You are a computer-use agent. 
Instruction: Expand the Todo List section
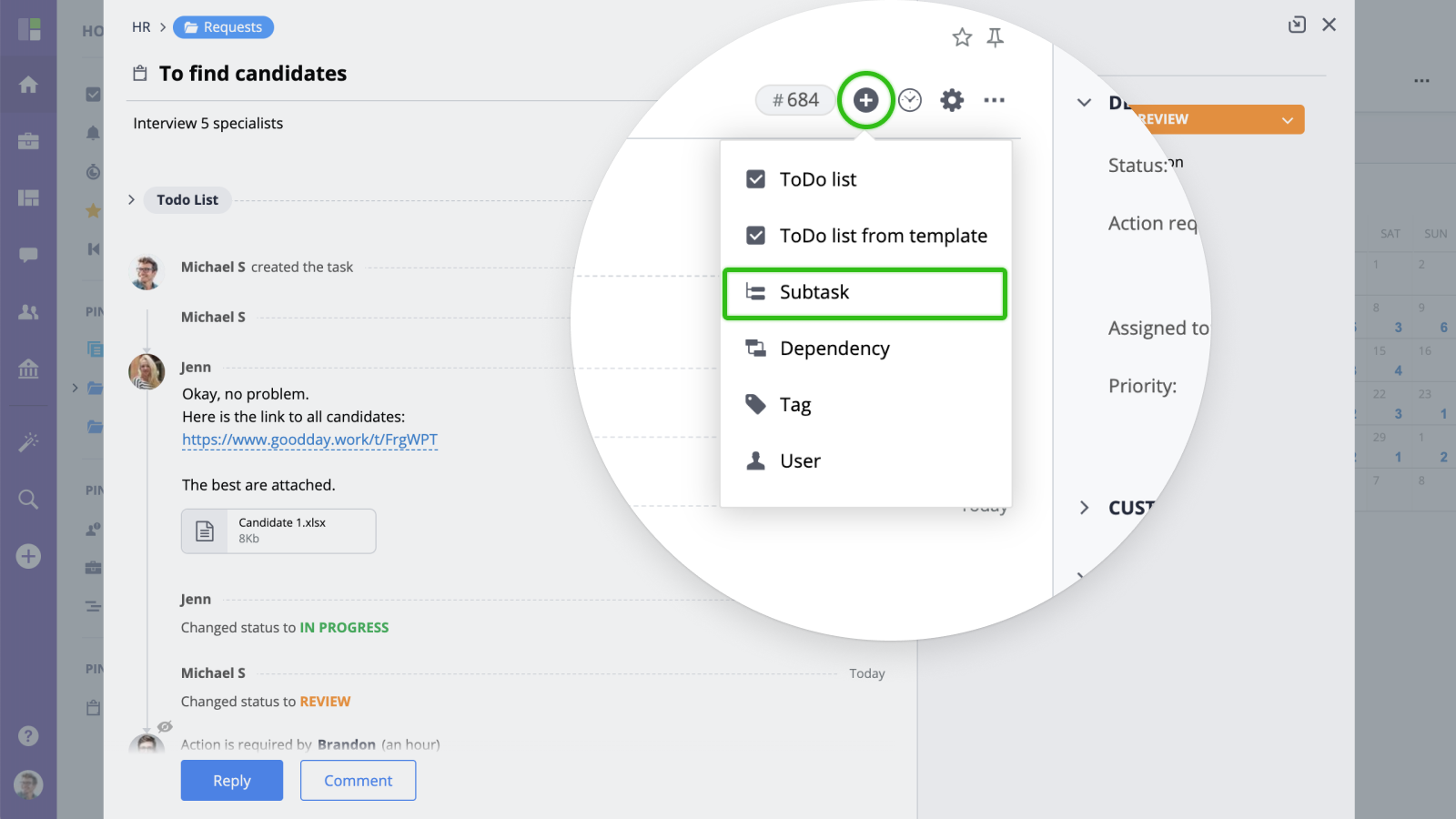132,199
